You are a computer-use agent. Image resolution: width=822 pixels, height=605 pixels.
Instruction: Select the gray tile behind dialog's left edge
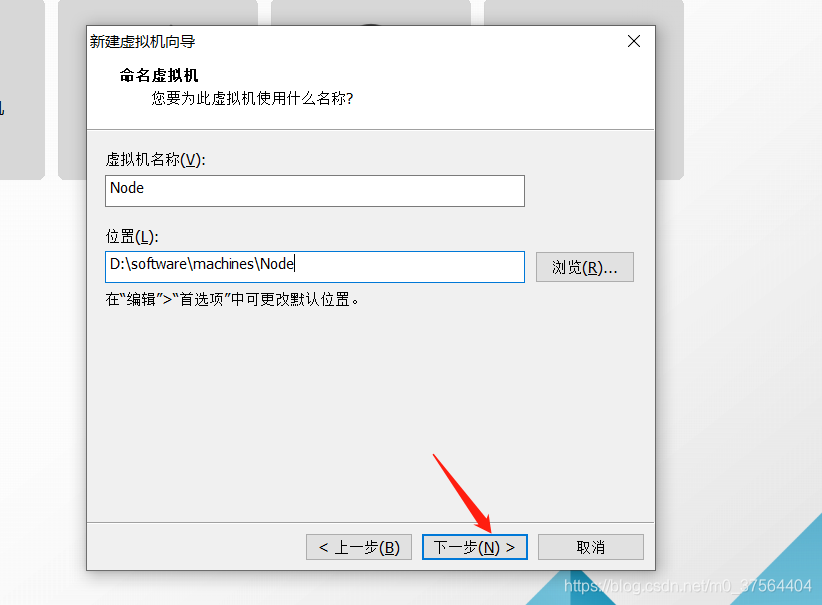pos(72,89)
